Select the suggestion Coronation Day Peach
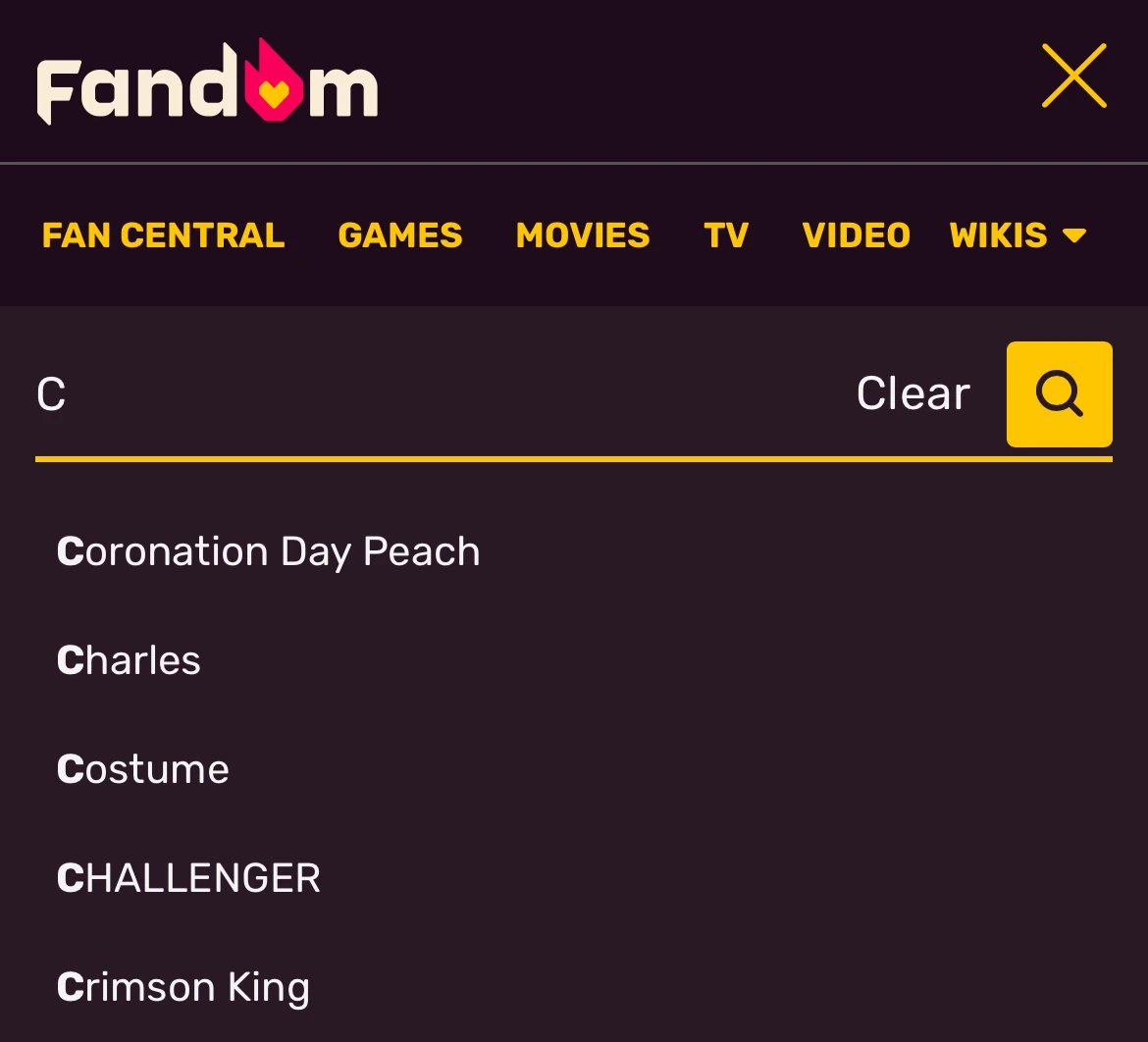The width and height of the screenshot is (1148, 1042). [268, 551]
